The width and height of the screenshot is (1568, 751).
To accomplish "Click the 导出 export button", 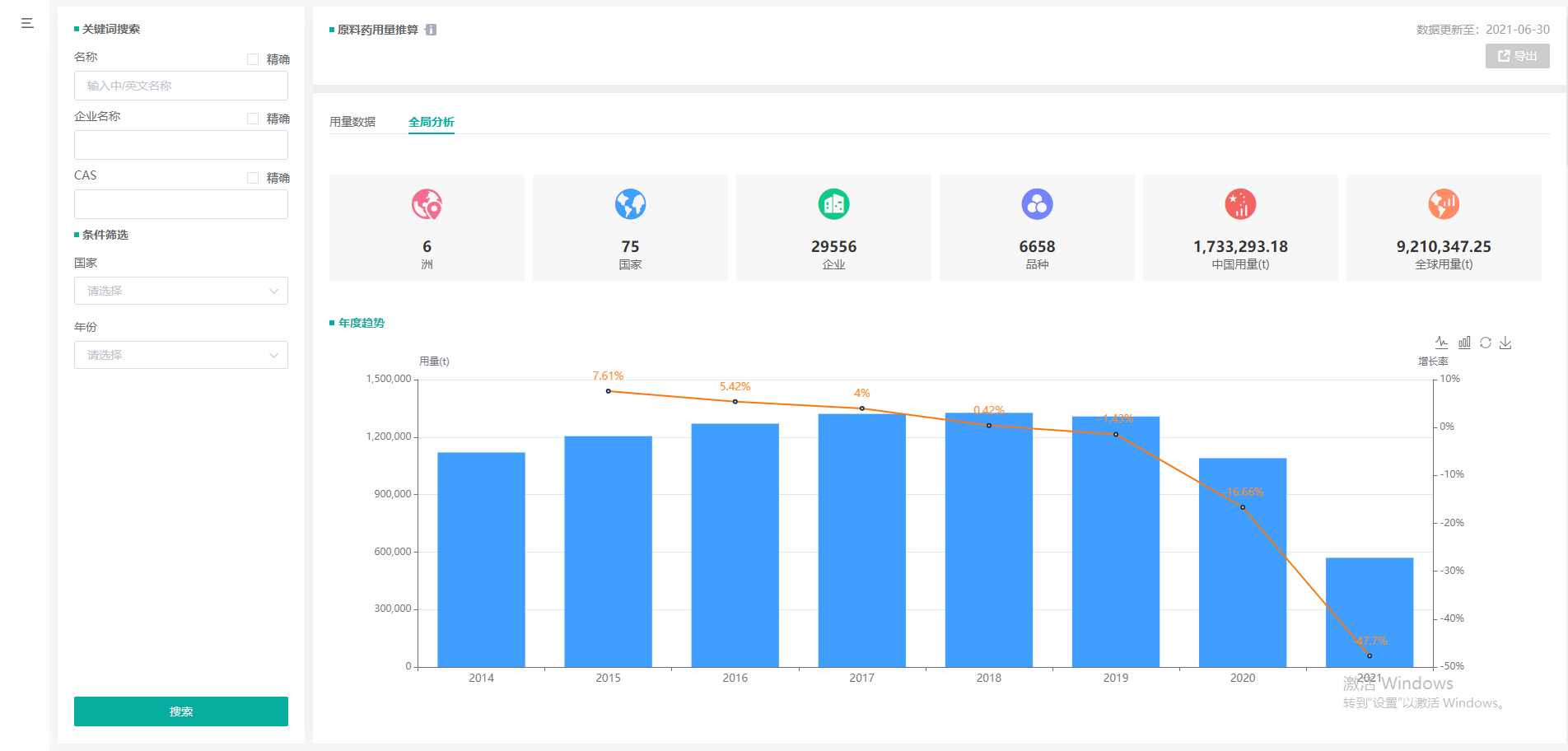I will click(1517, 56).
